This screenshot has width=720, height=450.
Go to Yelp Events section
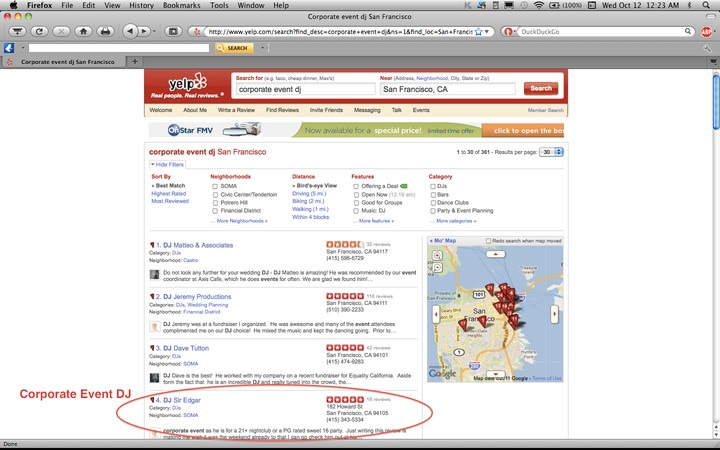[x=421, y=110]
